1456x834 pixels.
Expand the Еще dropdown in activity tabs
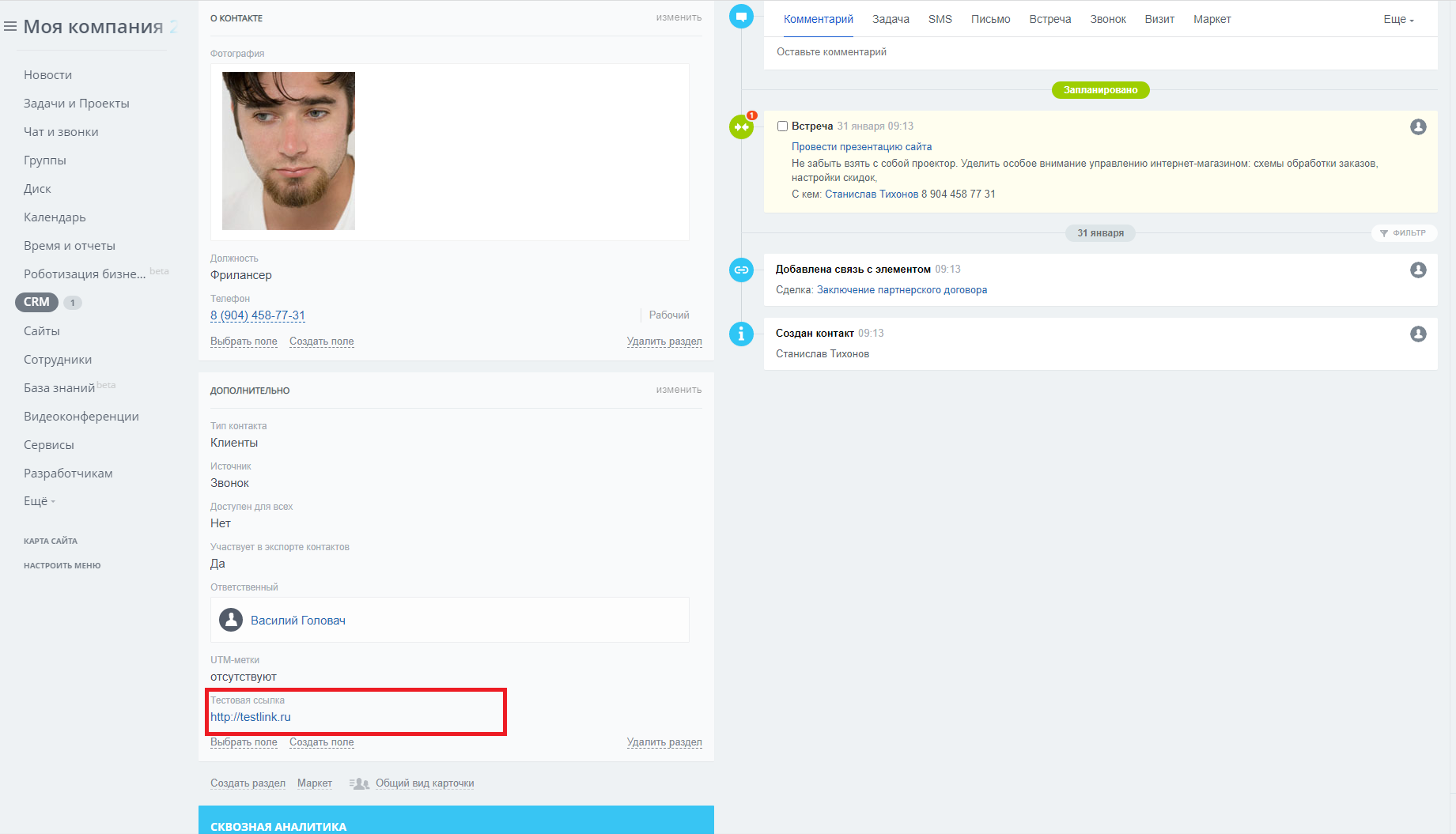tap(1398, 19)
